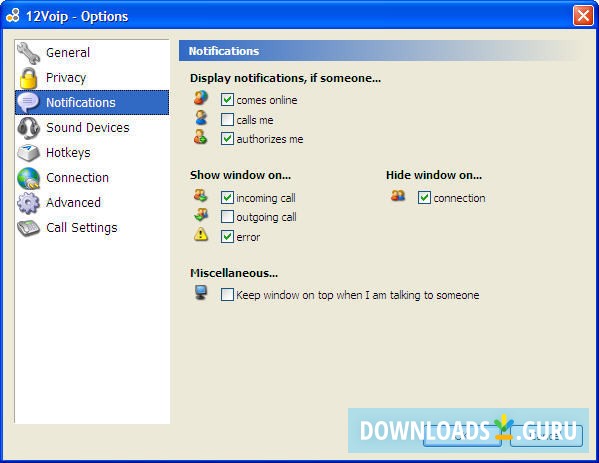Enable 'Keep window on top' checkbox

(227, 295)
